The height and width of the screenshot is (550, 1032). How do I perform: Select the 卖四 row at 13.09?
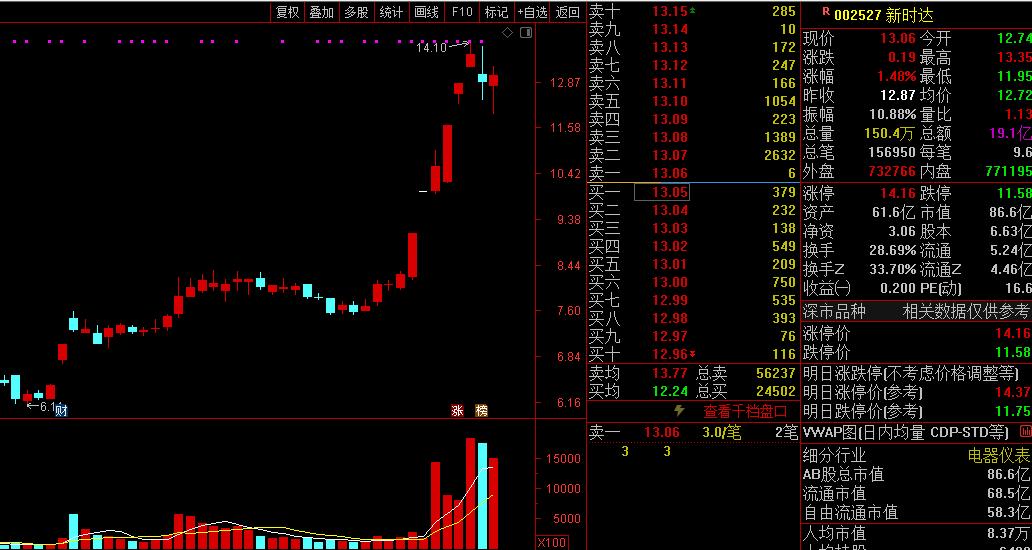click(x=692, y=119)
